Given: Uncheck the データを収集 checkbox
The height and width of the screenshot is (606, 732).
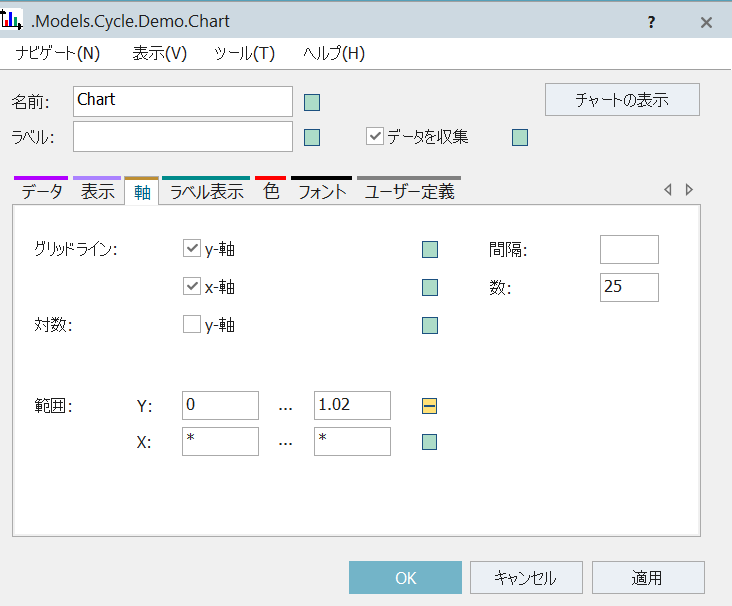Looking at the screenshot, I should coord(374,136).
